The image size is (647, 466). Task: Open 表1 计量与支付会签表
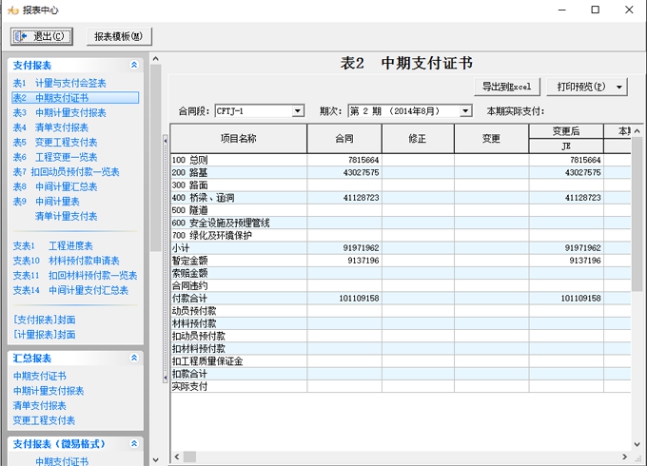[x=61, y=83]
